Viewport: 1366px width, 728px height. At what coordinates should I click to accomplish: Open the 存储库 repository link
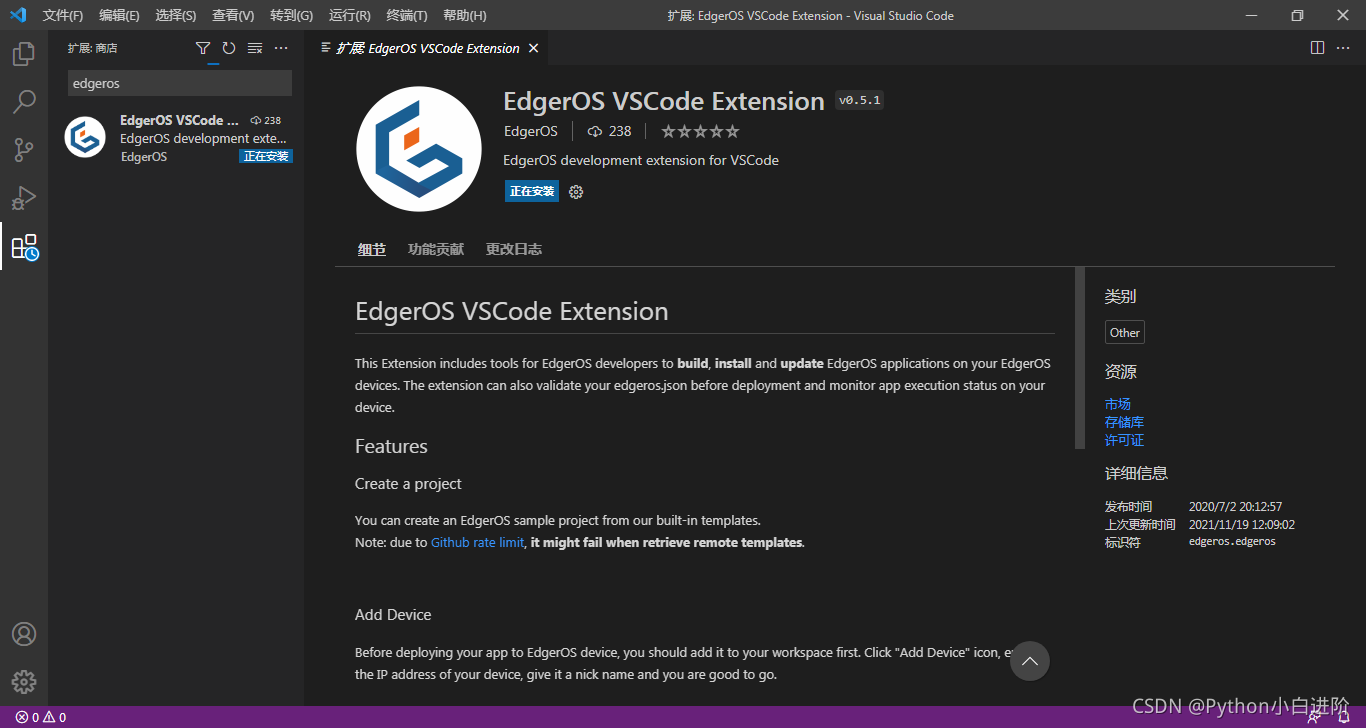point(1124,422)
